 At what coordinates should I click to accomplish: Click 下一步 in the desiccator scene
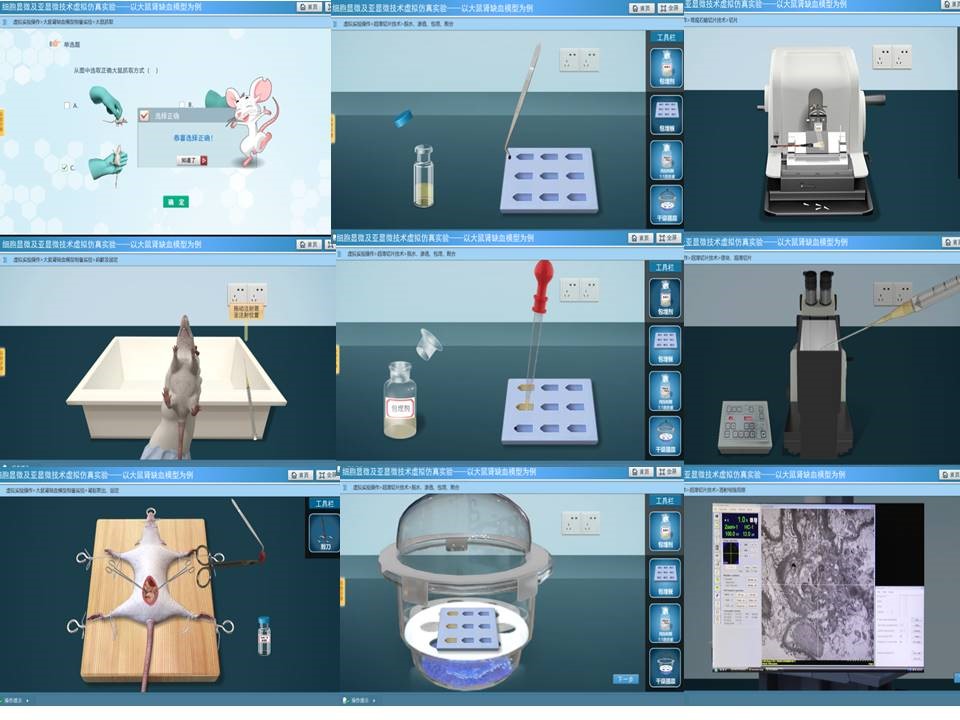coord(624,679)
